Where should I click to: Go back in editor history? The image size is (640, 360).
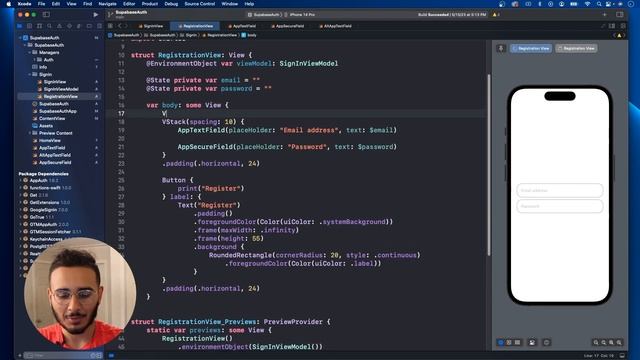click(120, 26)
